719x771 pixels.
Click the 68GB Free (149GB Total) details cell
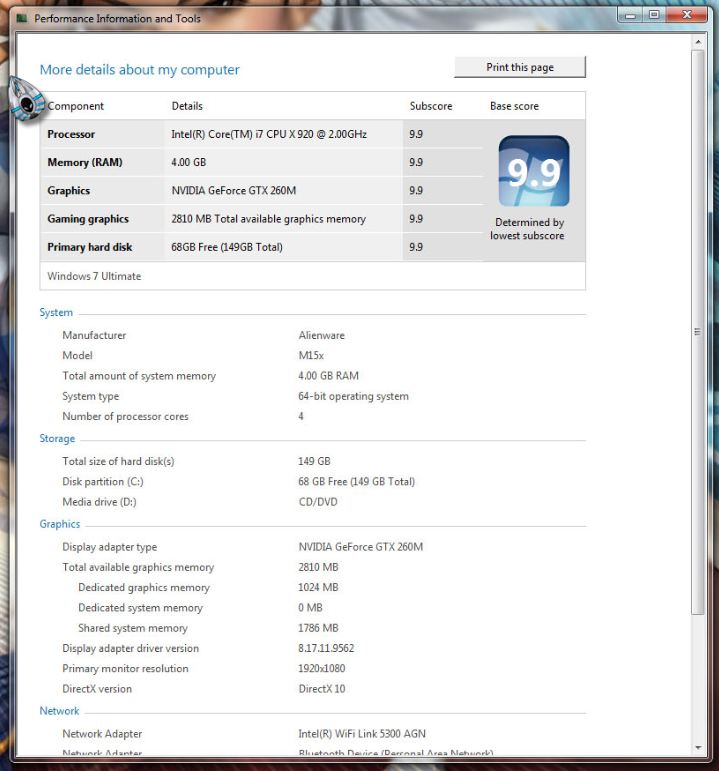pyautogui.click(x=227, y=247)
